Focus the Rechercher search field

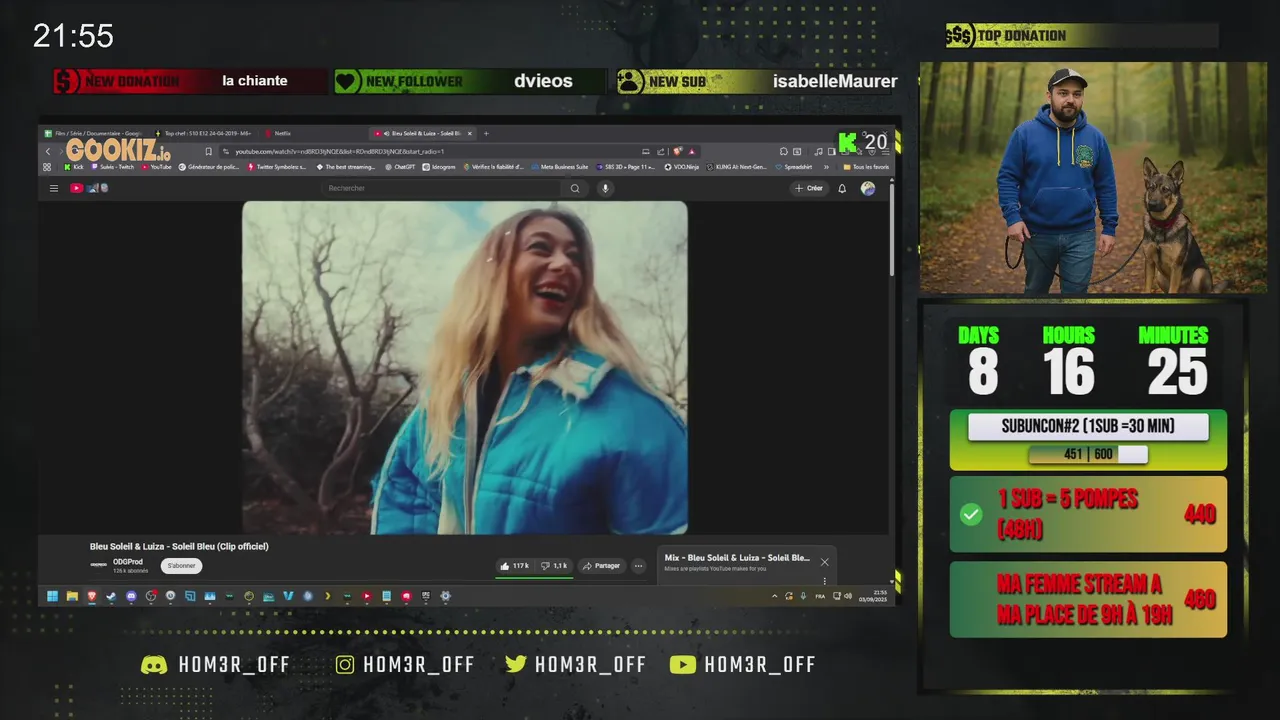point(440,188)
